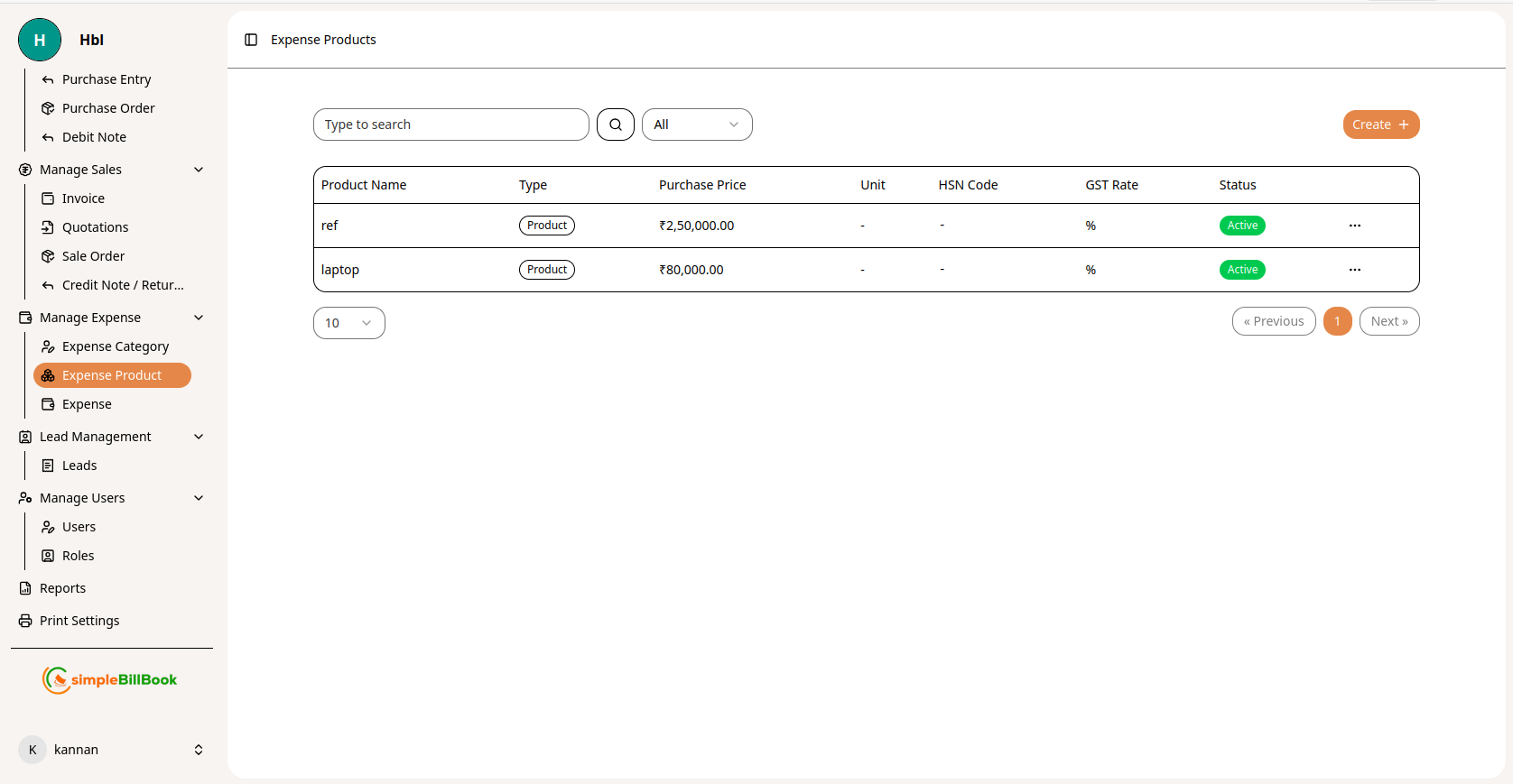Select the Purchase Order menu item
The image size is (1513, 784).
tap(108, 108)
